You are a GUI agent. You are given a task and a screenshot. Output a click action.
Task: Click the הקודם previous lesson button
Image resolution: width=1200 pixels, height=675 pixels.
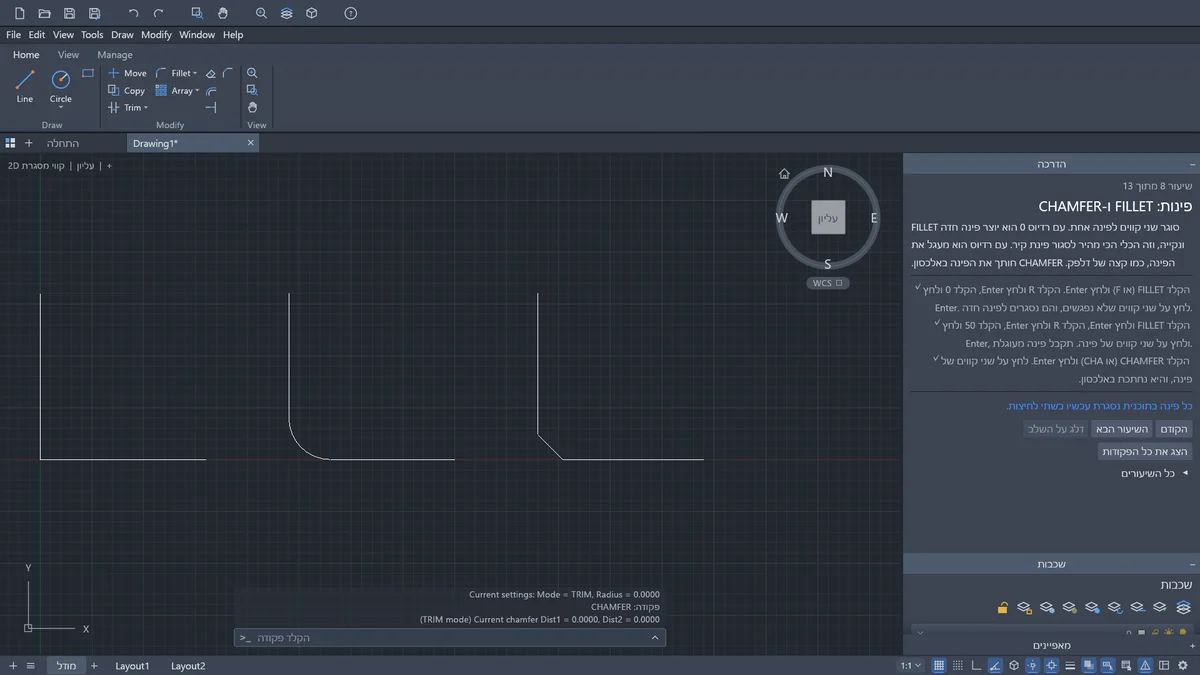click(1174, 429)
